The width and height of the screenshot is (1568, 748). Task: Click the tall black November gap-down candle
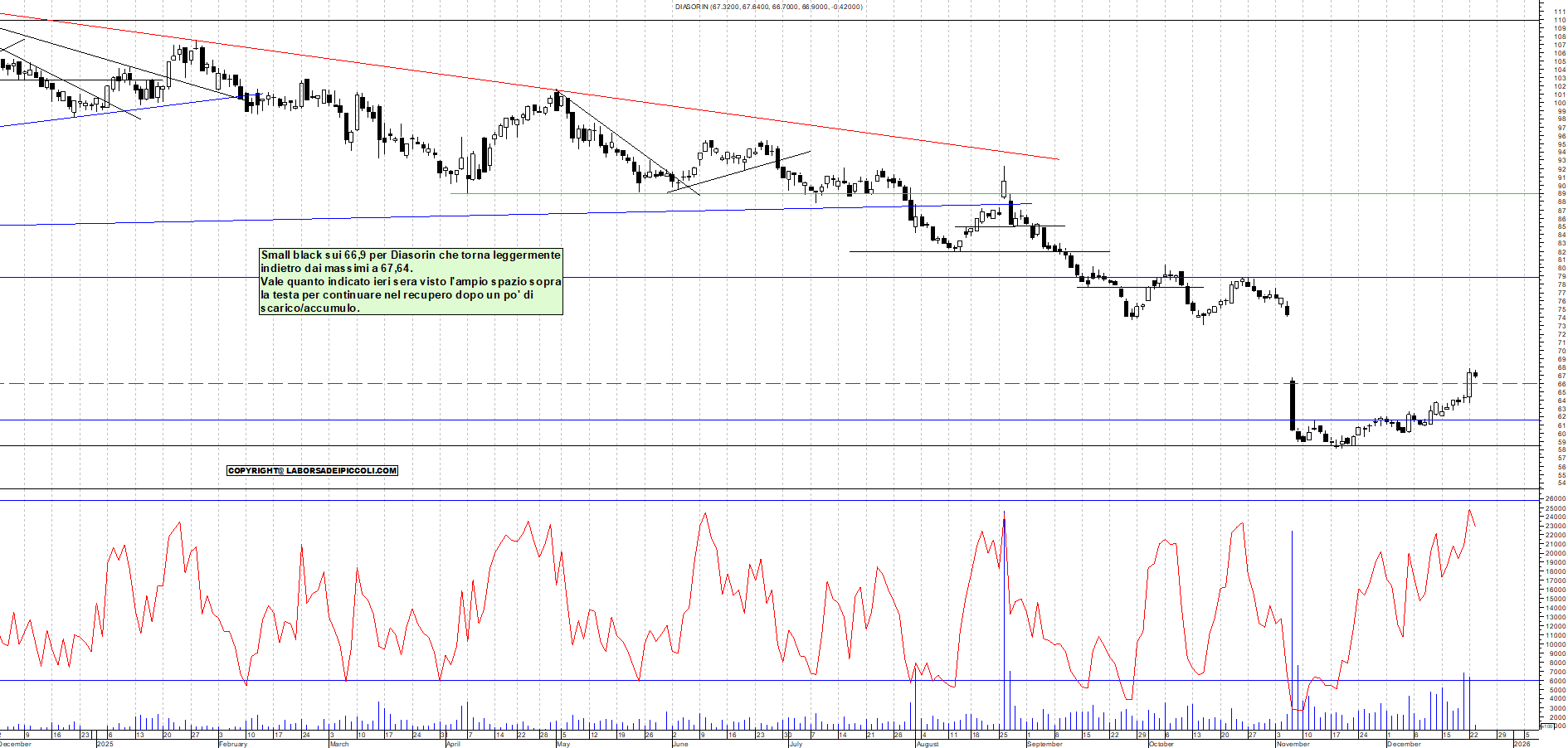pyautogui.click(x=1293, y=405)
